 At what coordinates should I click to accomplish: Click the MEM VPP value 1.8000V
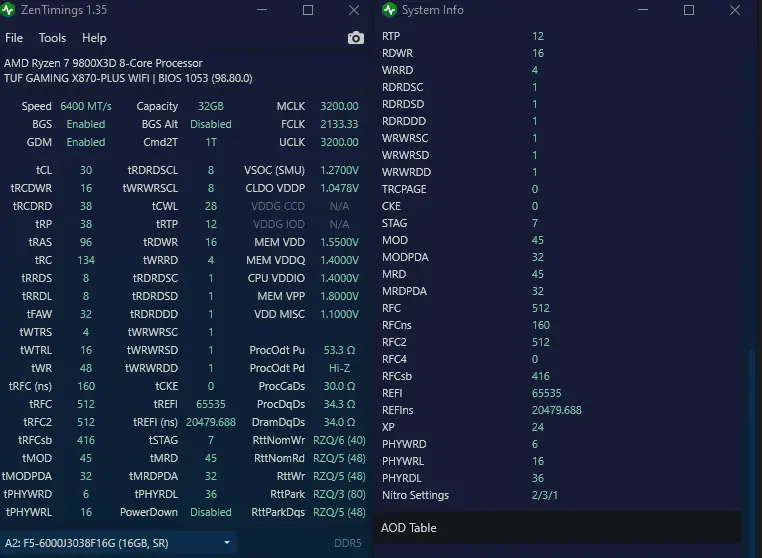tap(339, 296)
